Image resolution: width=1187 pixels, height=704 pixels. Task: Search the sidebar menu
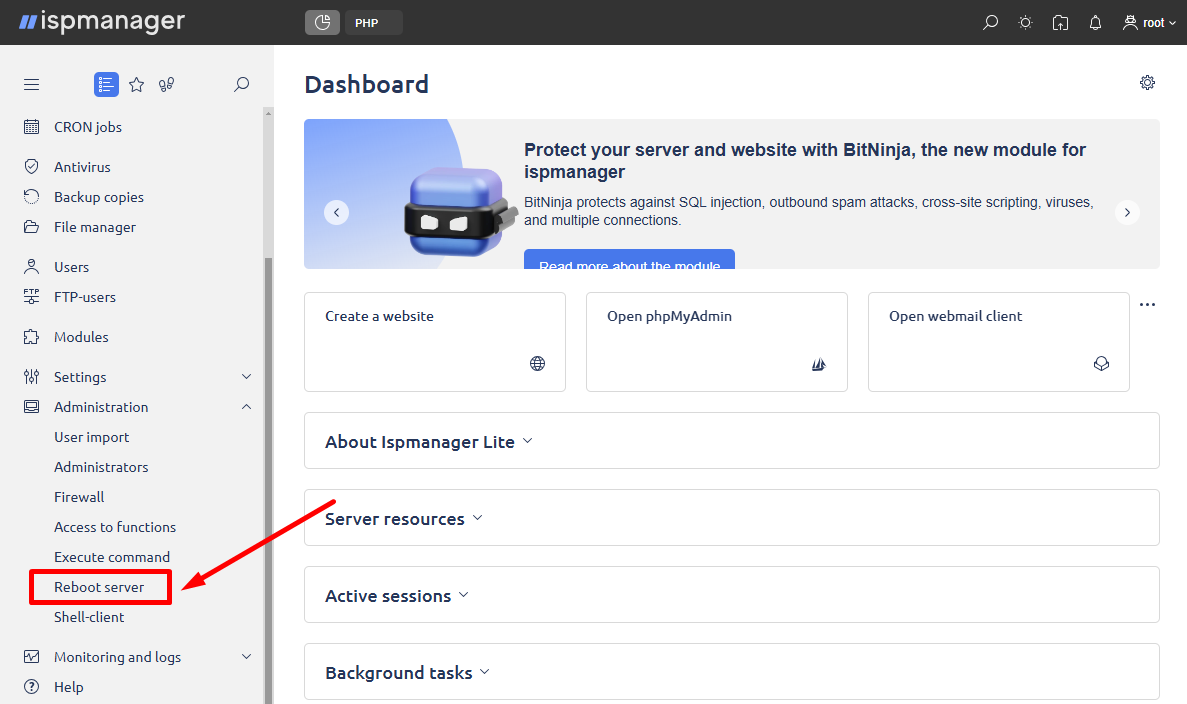coord(241,85)
